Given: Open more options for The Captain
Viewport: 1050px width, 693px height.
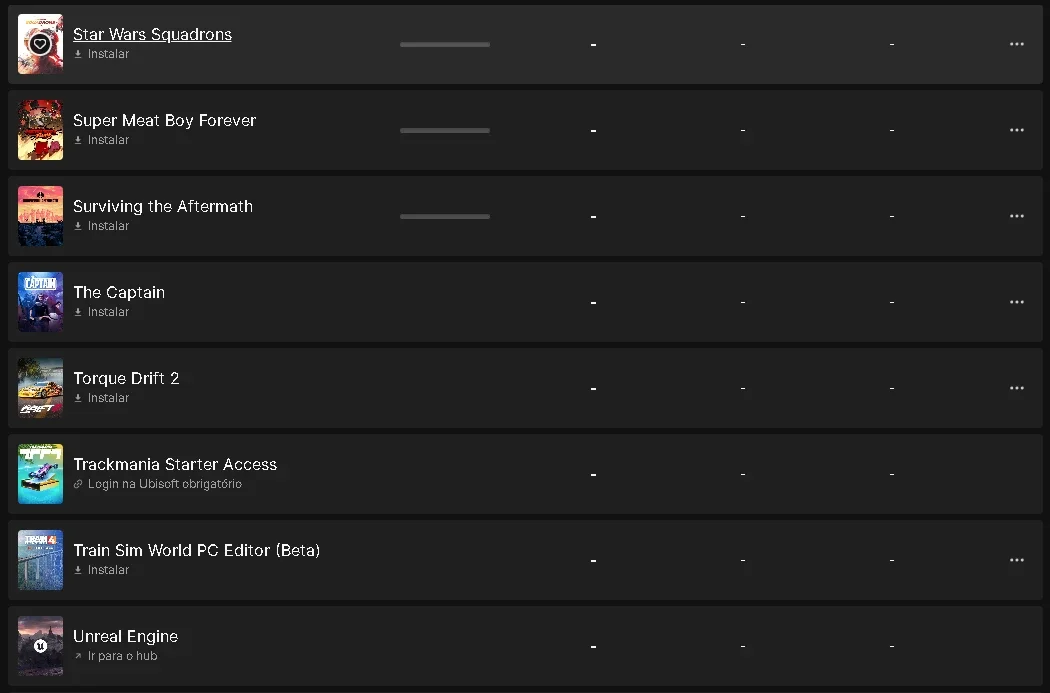Looking at the screenshot, I should [1017, 302].
